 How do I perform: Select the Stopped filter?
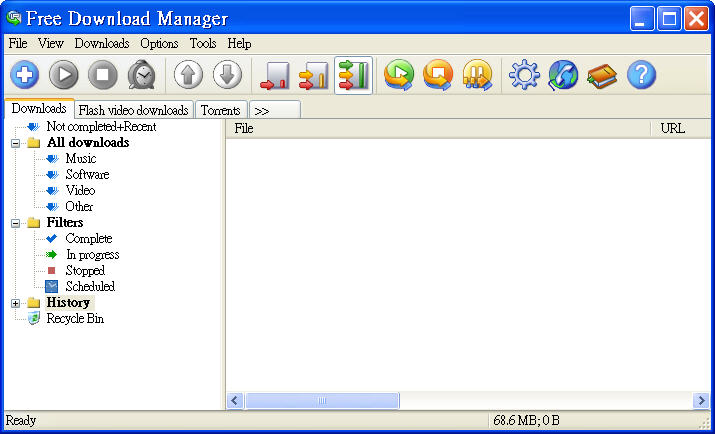pos(85,270)
